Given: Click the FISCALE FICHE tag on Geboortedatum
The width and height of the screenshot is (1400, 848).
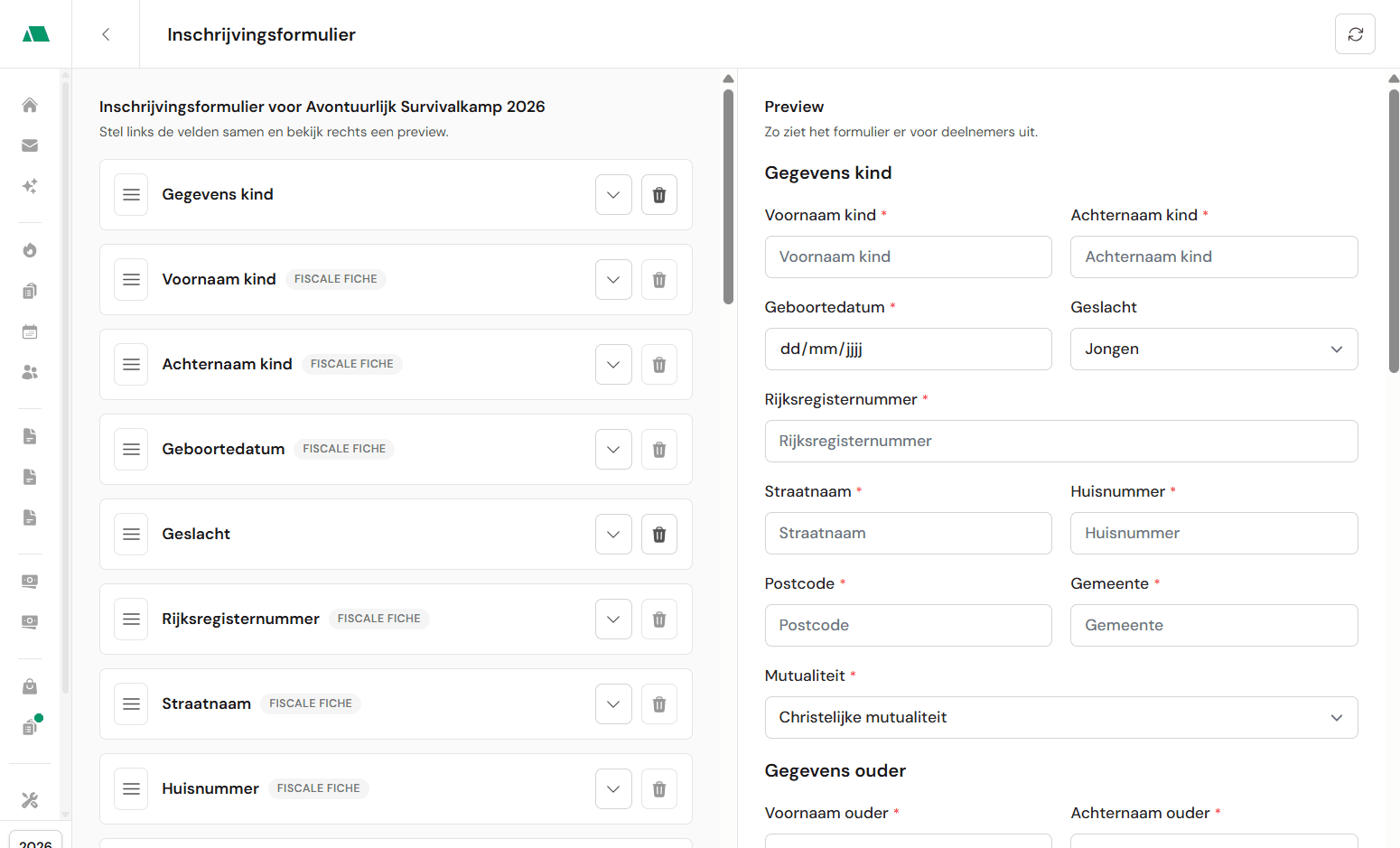Looking at the screenshot, I should 344,450.
